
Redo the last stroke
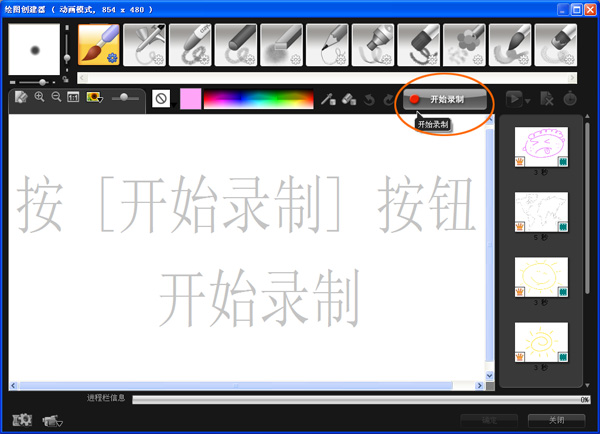388,100
